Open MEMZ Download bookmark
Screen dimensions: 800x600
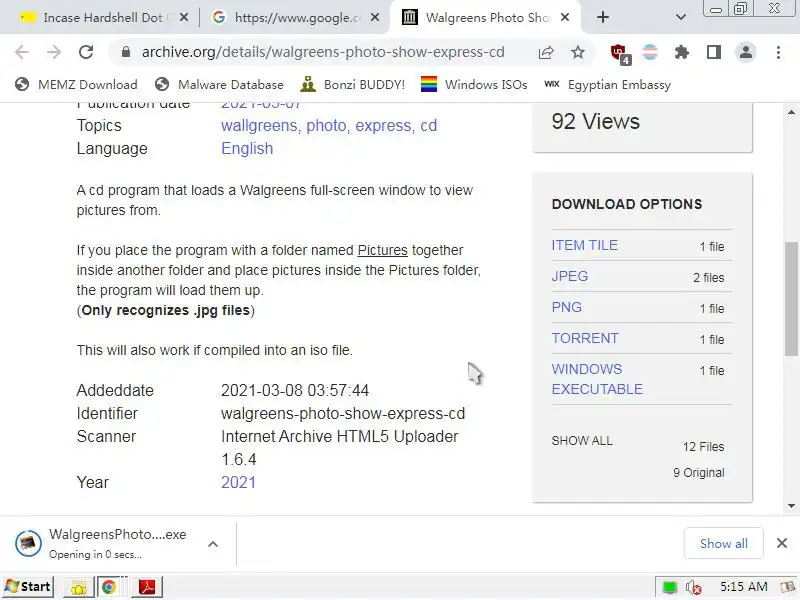point(77,85)
